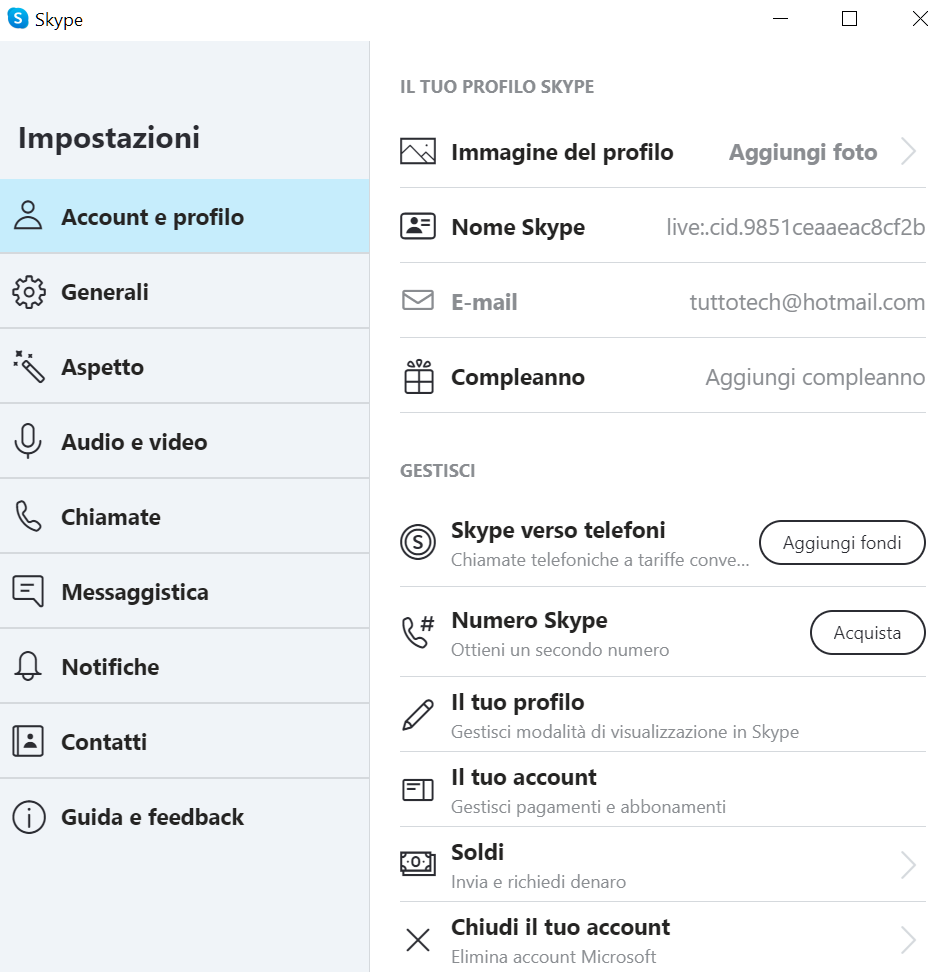The height and width of the screenshot is (972, 936).
Task: Click the Acquista button for Numero Skype
Action: pyautogui.click(x=867, y=632)
